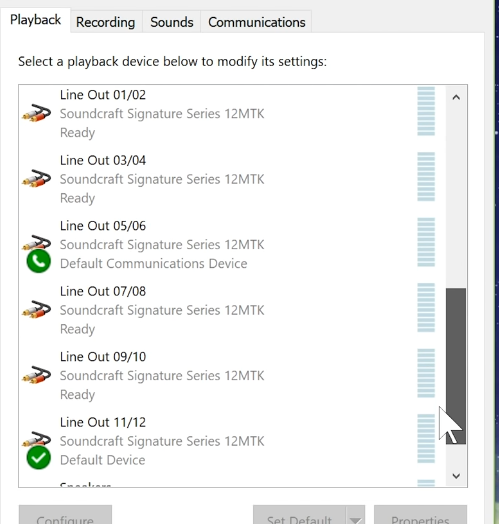This screenshot has width=499, height=524.
Task: Select the Line Out 09/10 RCA cable icon
Action: 36,375
